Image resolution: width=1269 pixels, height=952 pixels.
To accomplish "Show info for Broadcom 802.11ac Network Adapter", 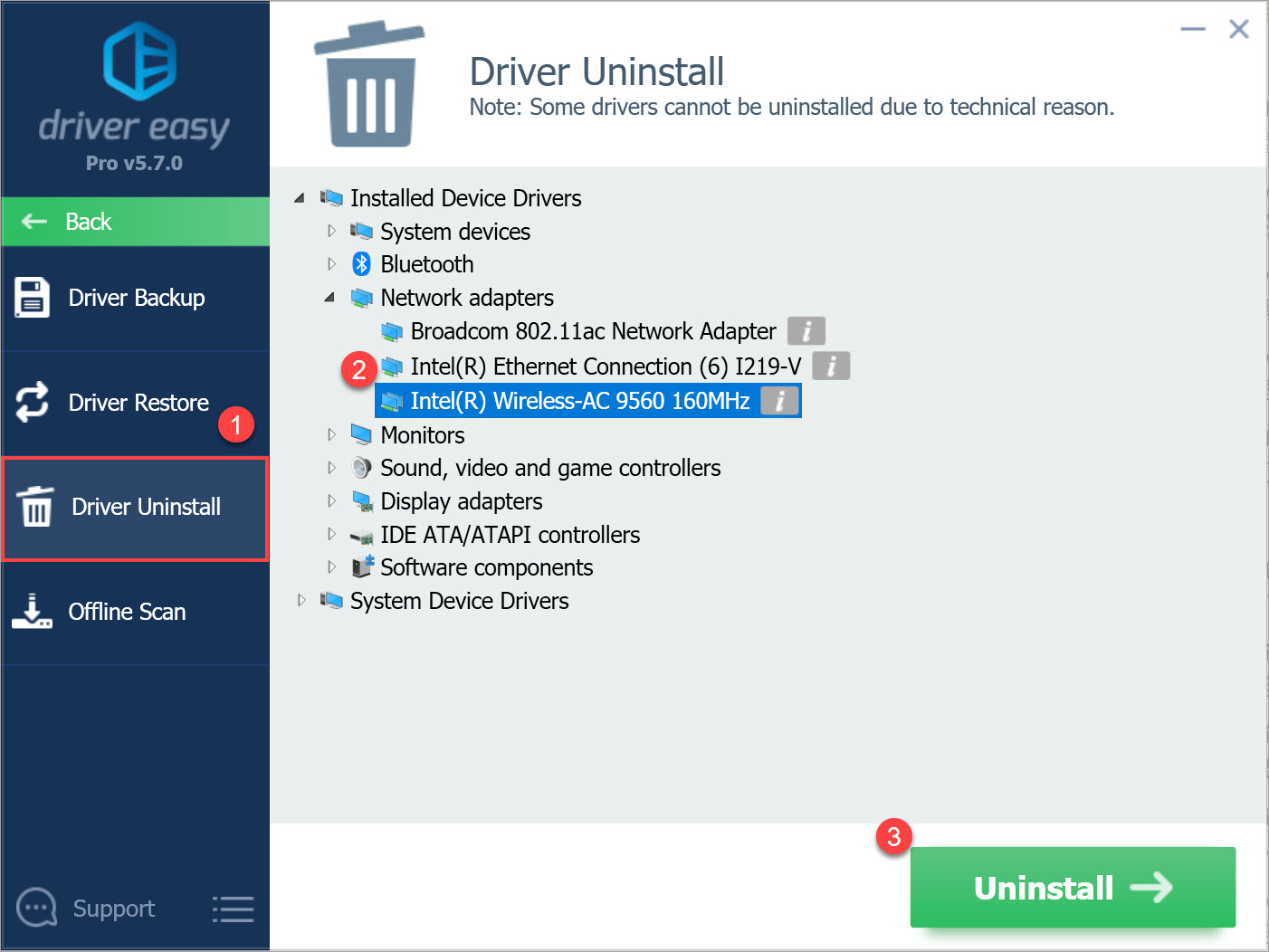I will (806, 331).
